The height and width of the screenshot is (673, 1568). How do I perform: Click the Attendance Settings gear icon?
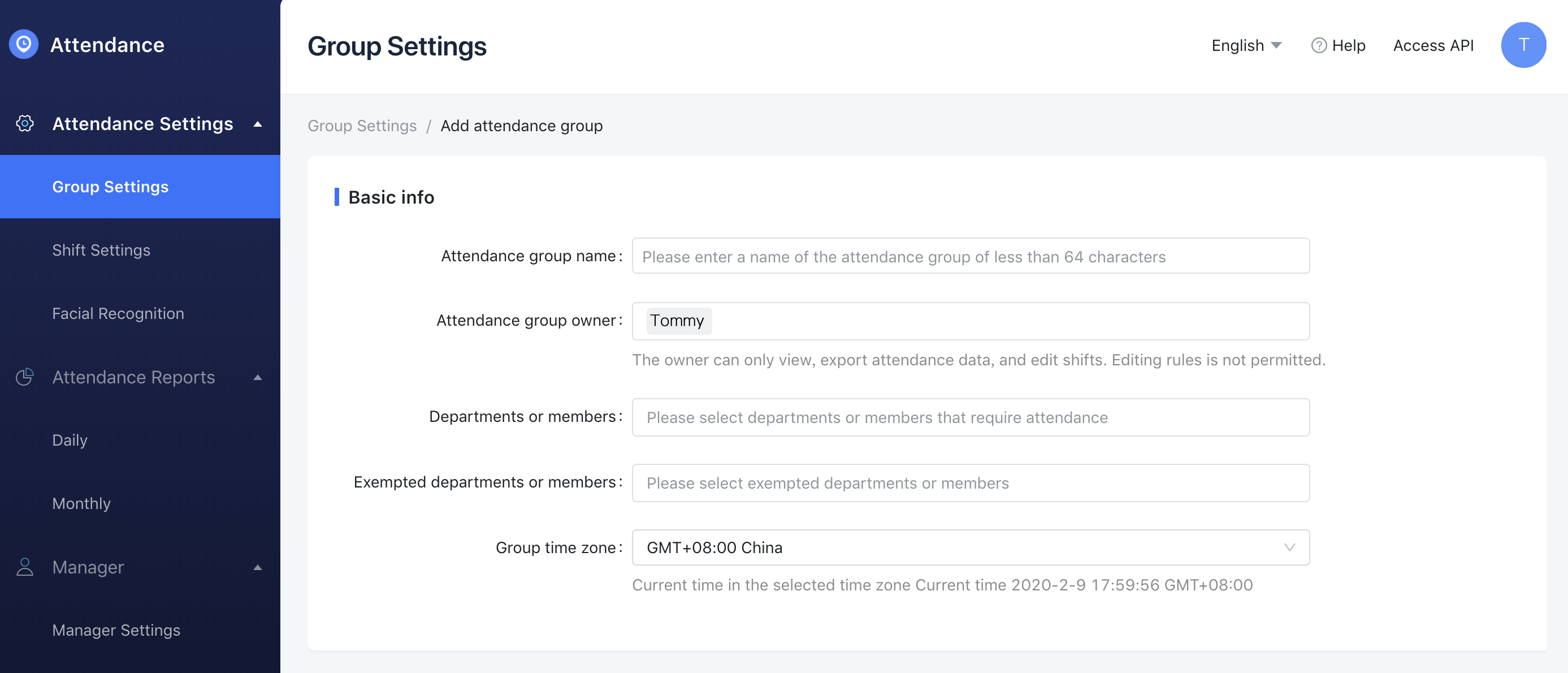click(x=24, y=124)
